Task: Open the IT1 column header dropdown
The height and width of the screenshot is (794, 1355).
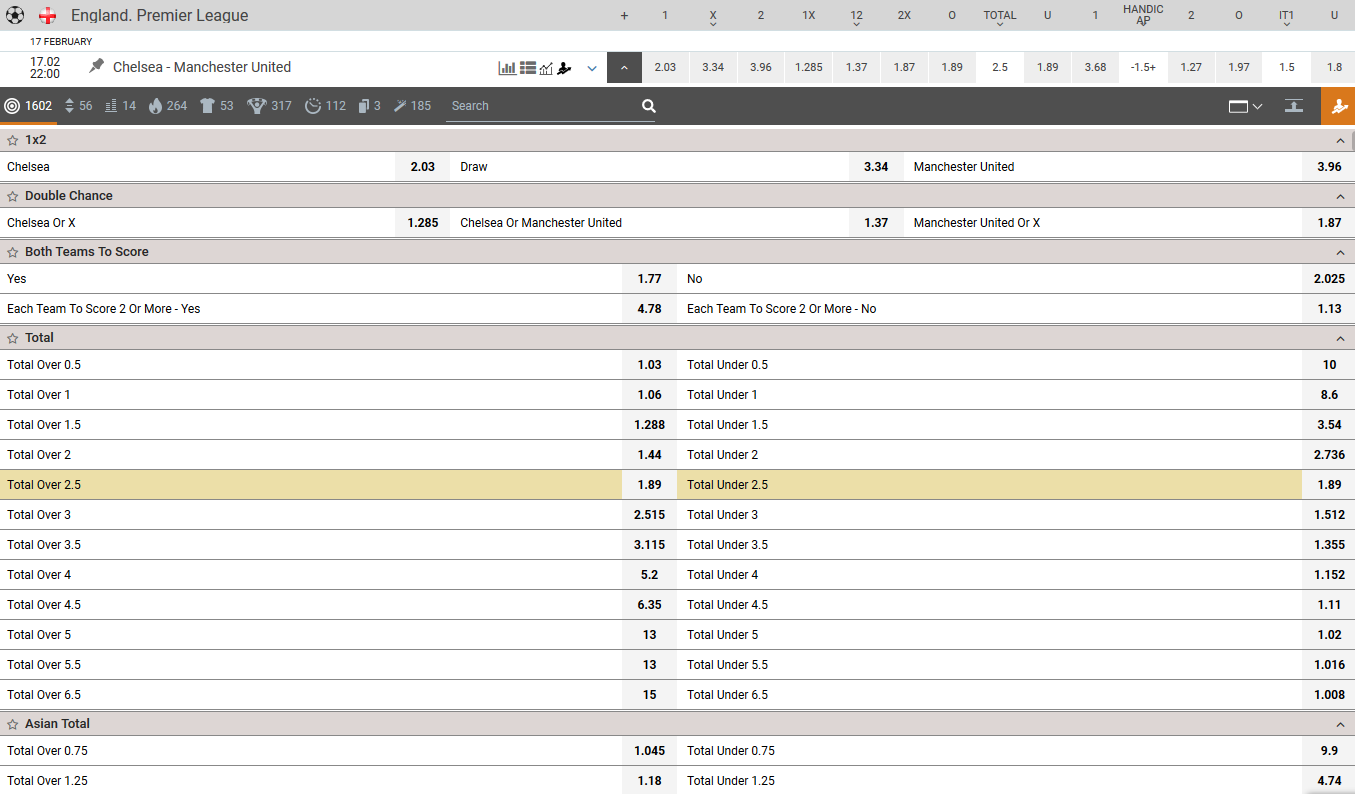Action: [1286, 17]
